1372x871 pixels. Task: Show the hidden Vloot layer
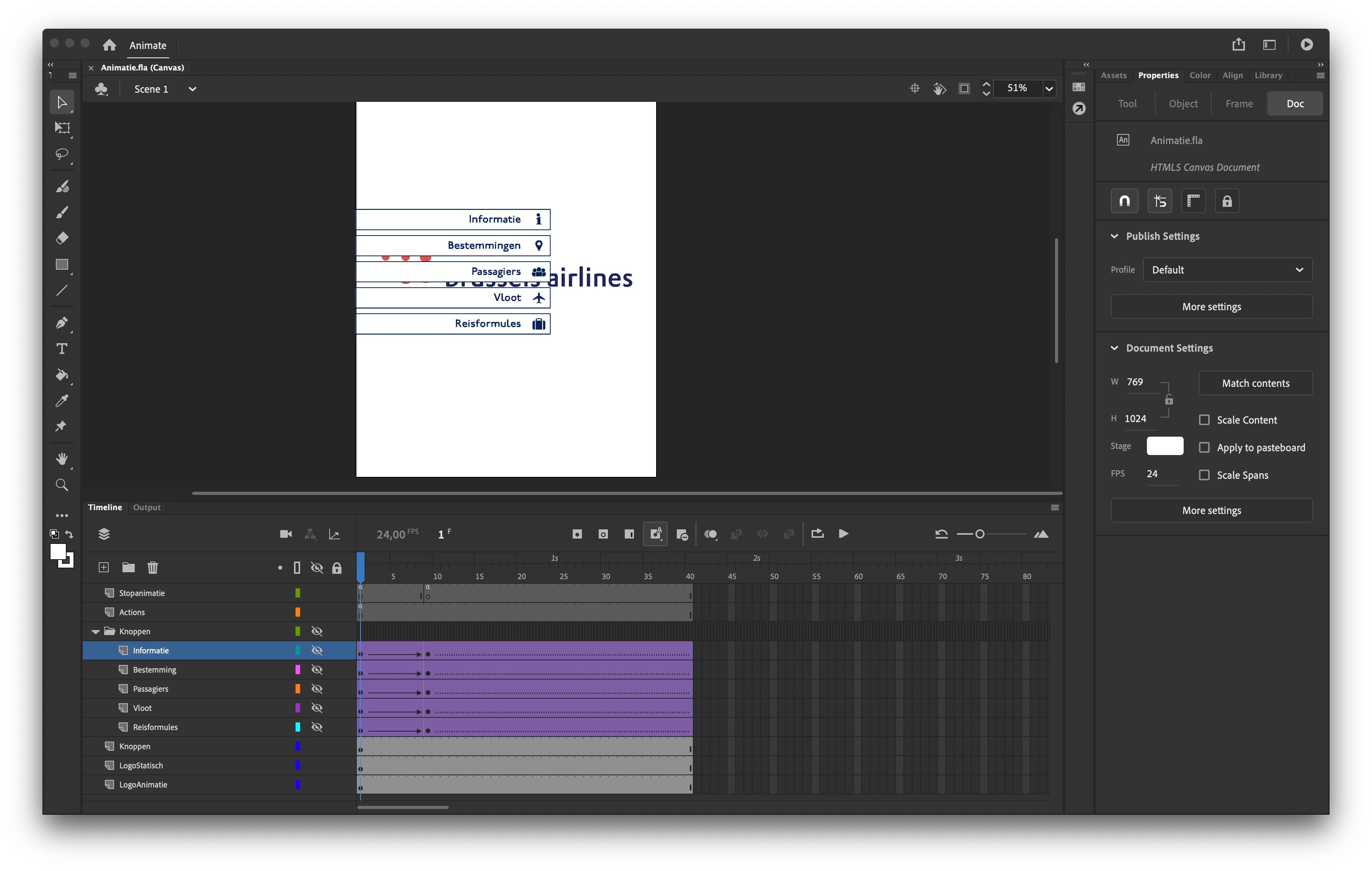pyautogui.click(x=317, y=708)
